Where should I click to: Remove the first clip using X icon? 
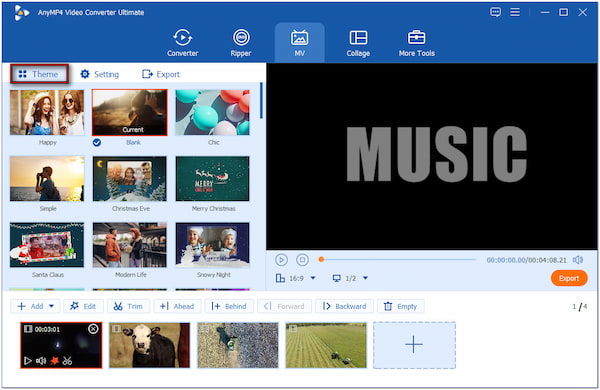pos(93,329)
